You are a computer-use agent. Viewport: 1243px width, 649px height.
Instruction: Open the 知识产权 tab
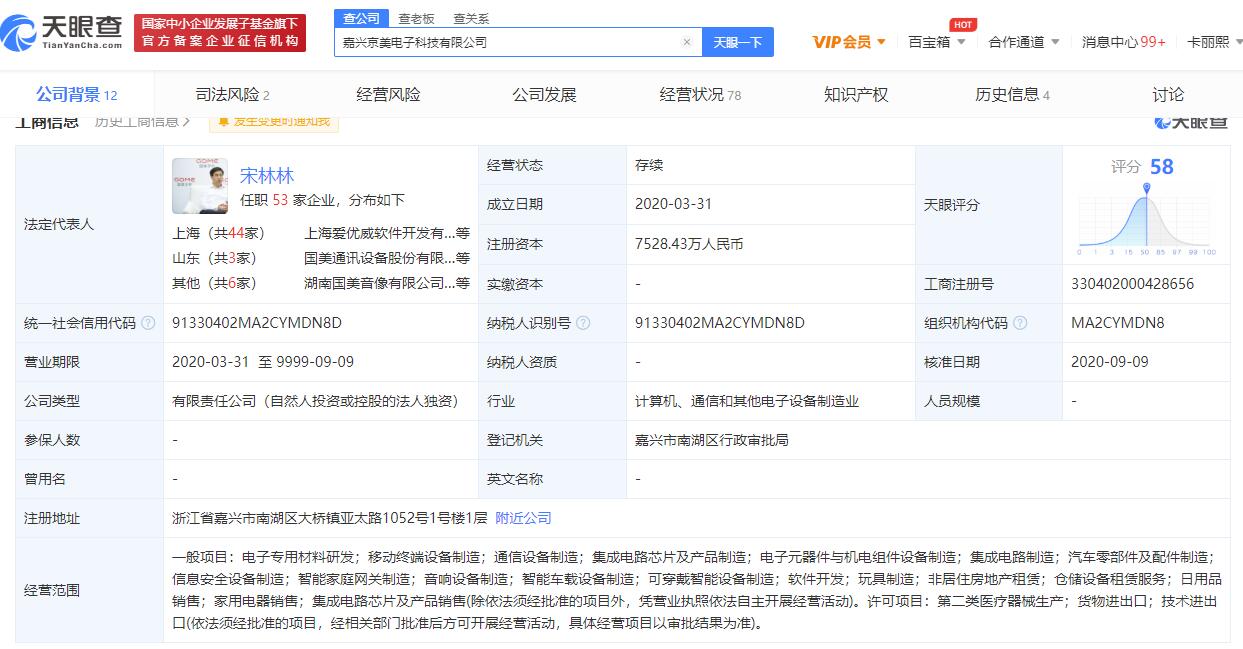pyautogui.click(x=856, y=95)
